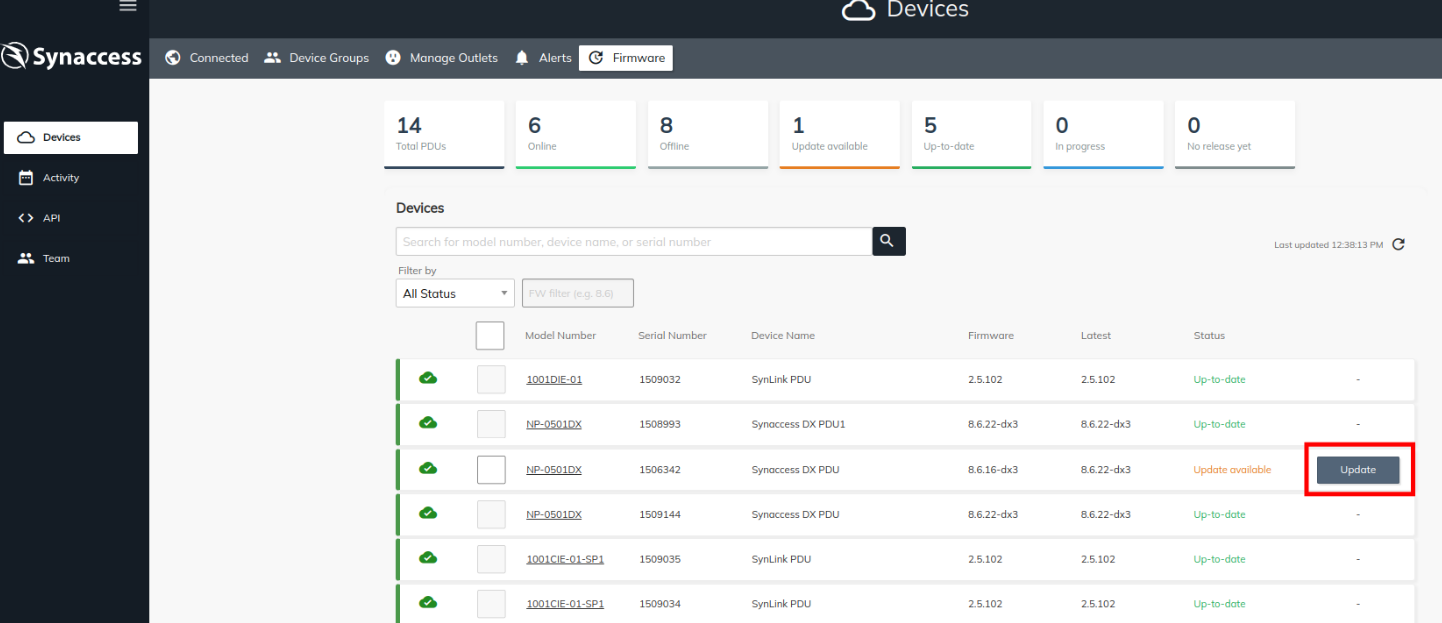Click online cloud icon for serial 1509034
Image resolution: width=1442 pixels, height=623 pixels.
(x=428, y=602)
